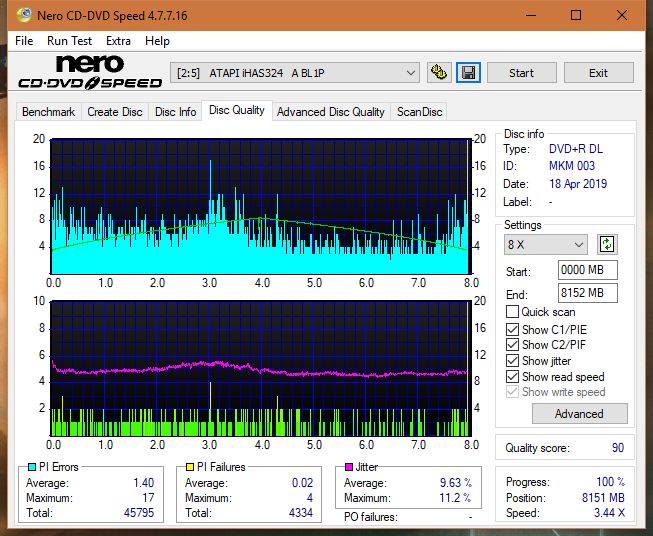Minimize the Nero CD-DVD Speed window

[x=531, y=15]
